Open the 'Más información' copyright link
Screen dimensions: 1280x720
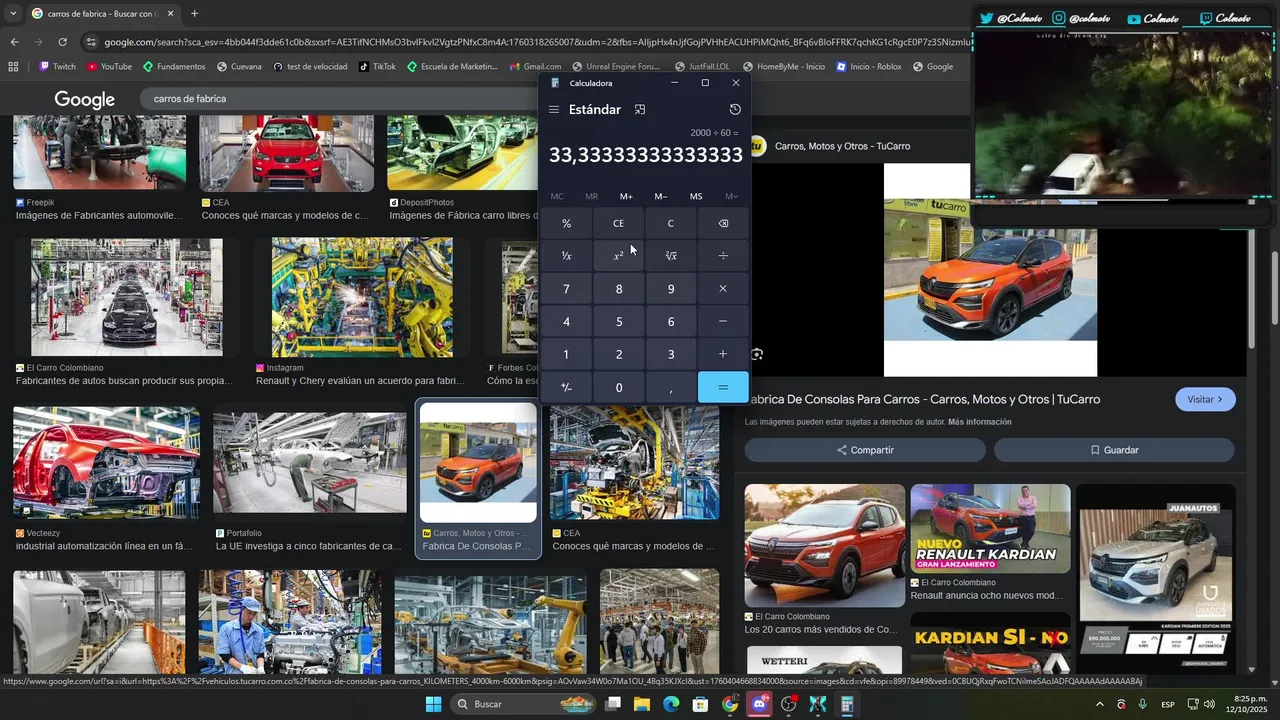click(979, 422)
